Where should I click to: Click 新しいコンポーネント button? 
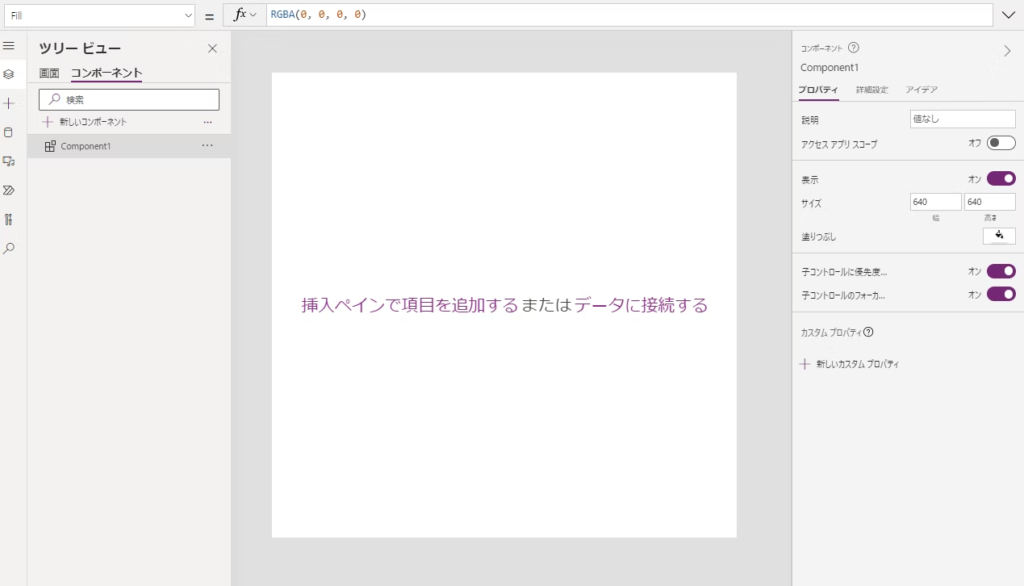tap(85, 122)
